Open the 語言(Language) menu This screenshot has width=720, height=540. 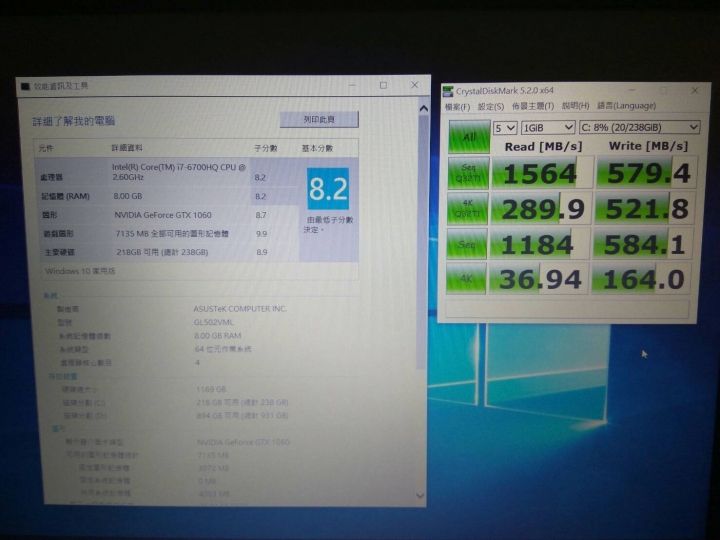point(626,106)
